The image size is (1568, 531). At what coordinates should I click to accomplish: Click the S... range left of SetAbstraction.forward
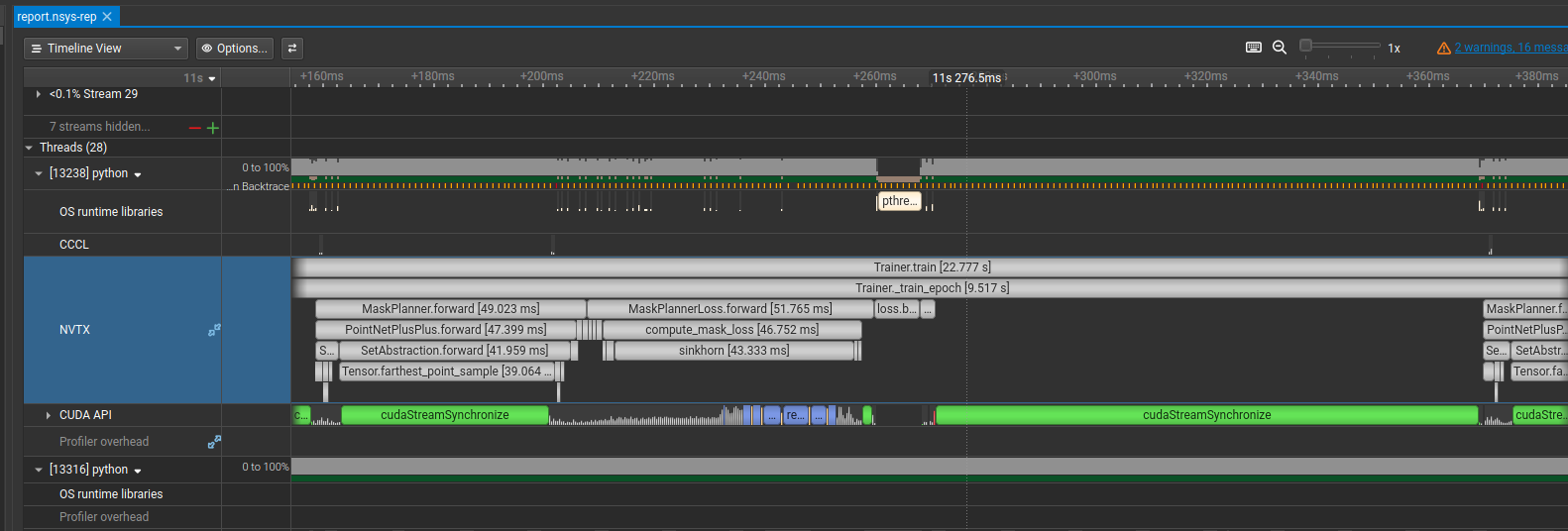coord(327,351)
